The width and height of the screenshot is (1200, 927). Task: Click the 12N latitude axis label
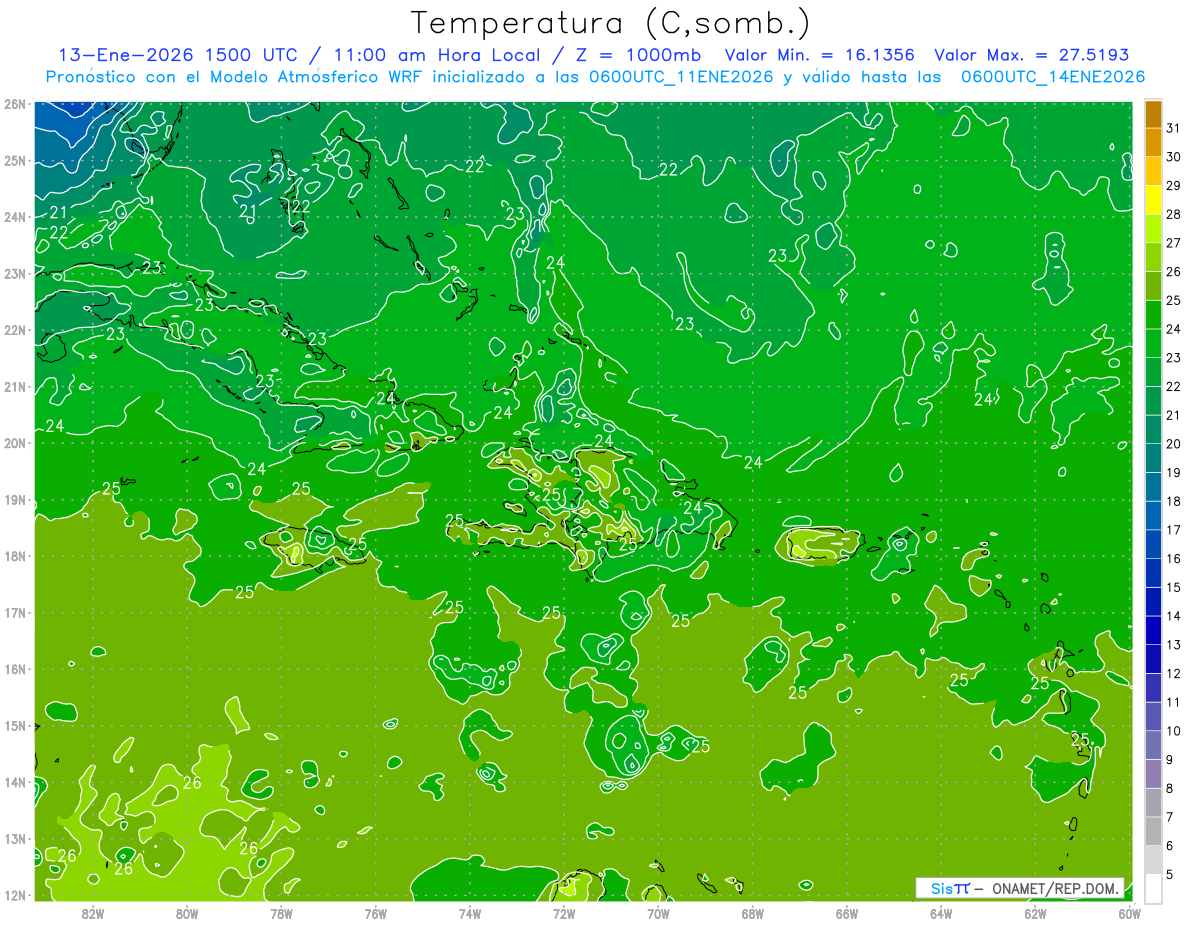[14, 895]
